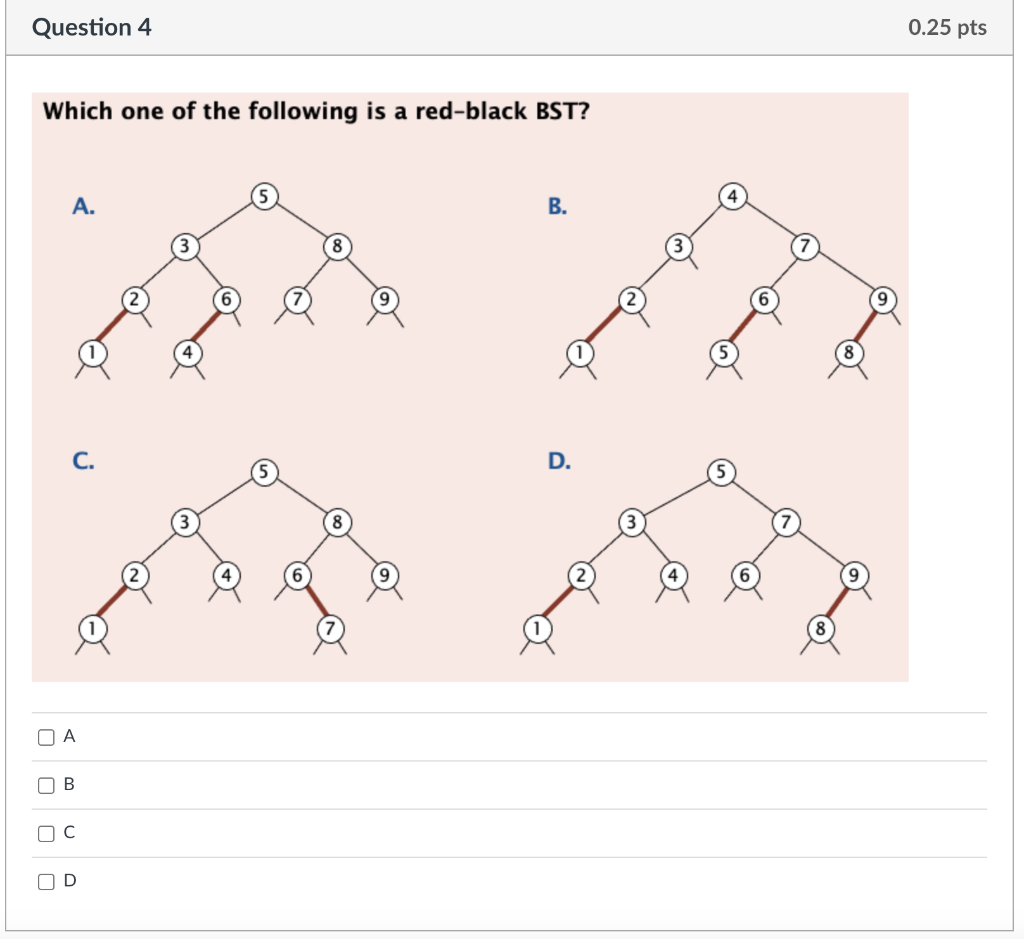Click the blue label B above its tree
The height and width of the screenshot is (939, 1024).
pyautogui.click(x=558, y=207)
